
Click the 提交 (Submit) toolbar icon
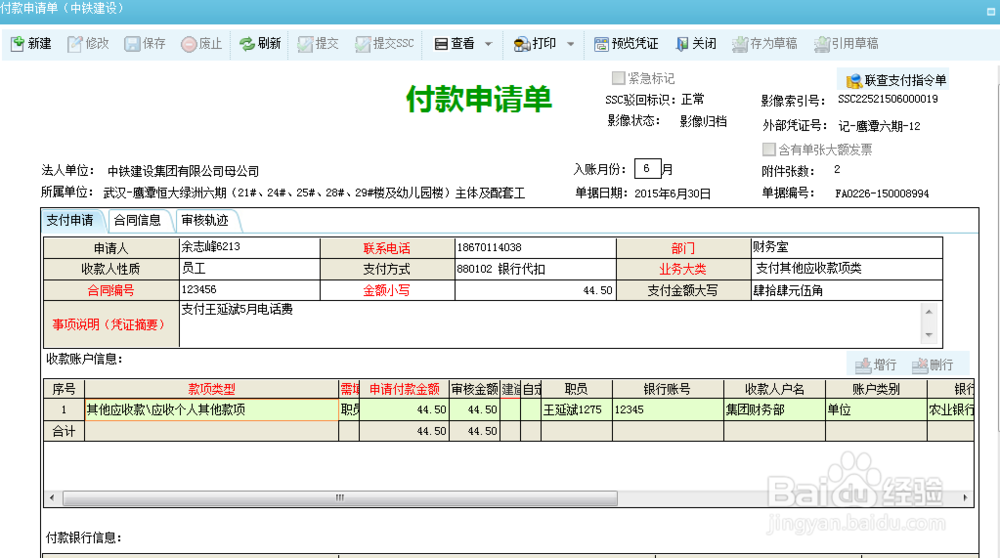point(305,43)
